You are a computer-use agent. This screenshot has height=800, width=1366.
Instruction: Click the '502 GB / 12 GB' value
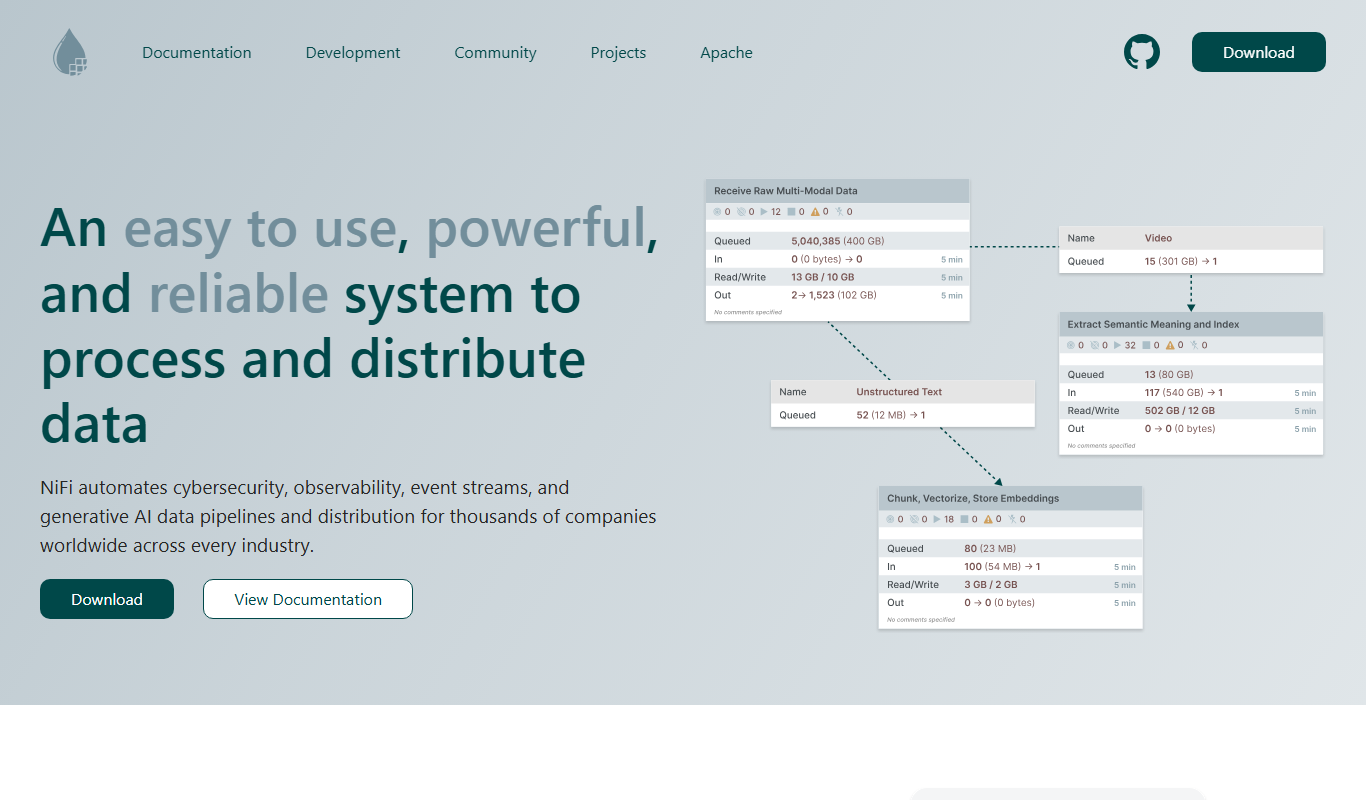point(1180,411)
